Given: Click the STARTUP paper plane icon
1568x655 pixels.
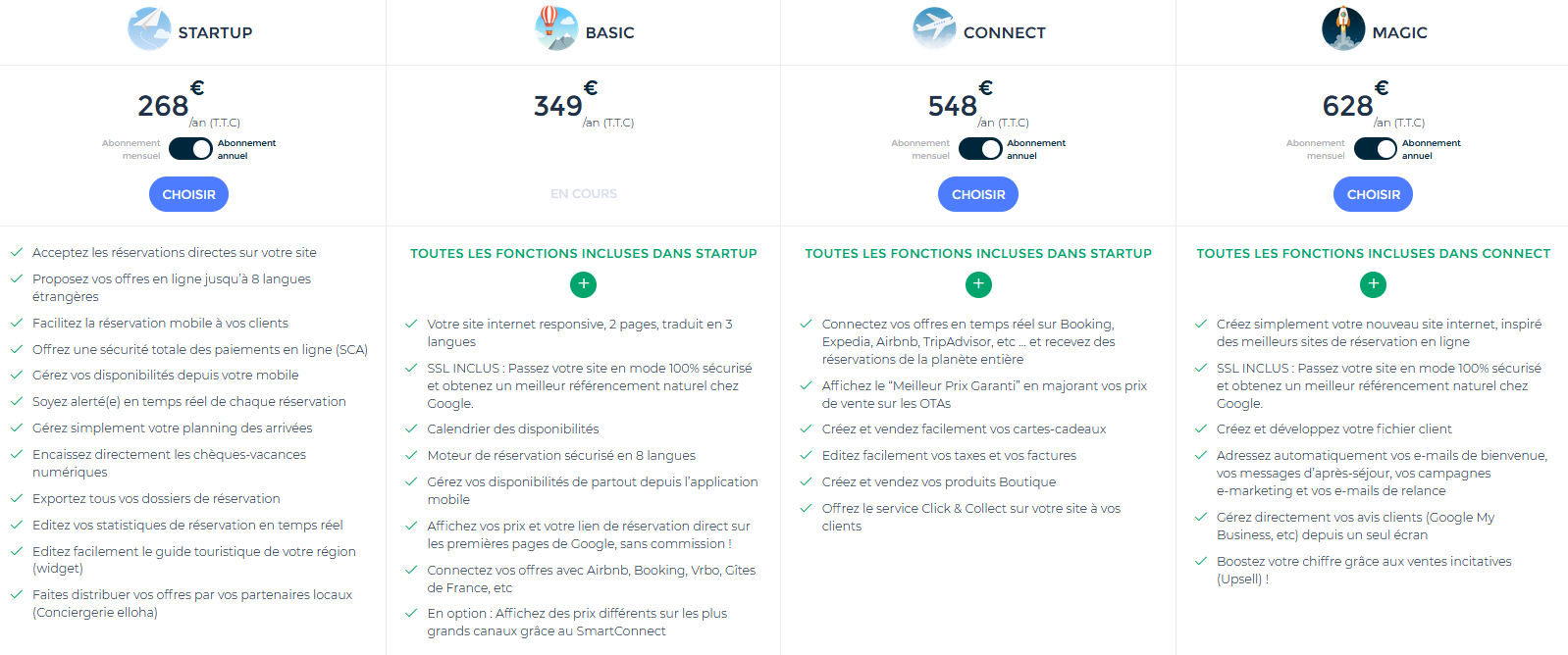Looking at the screenshot, I should click(149, 28).
